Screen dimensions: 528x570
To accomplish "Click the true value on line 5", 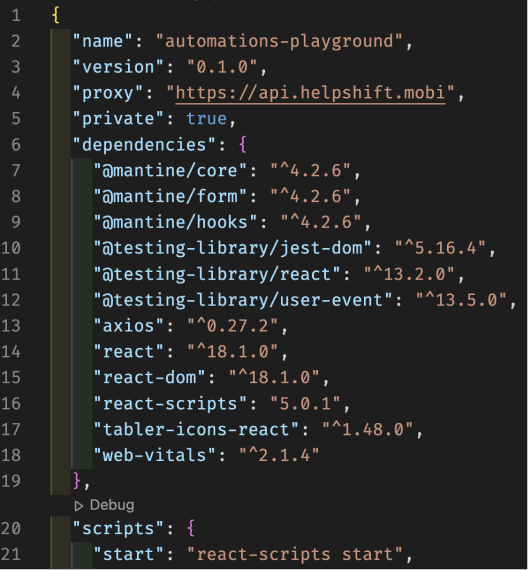I will pos(207,119).
